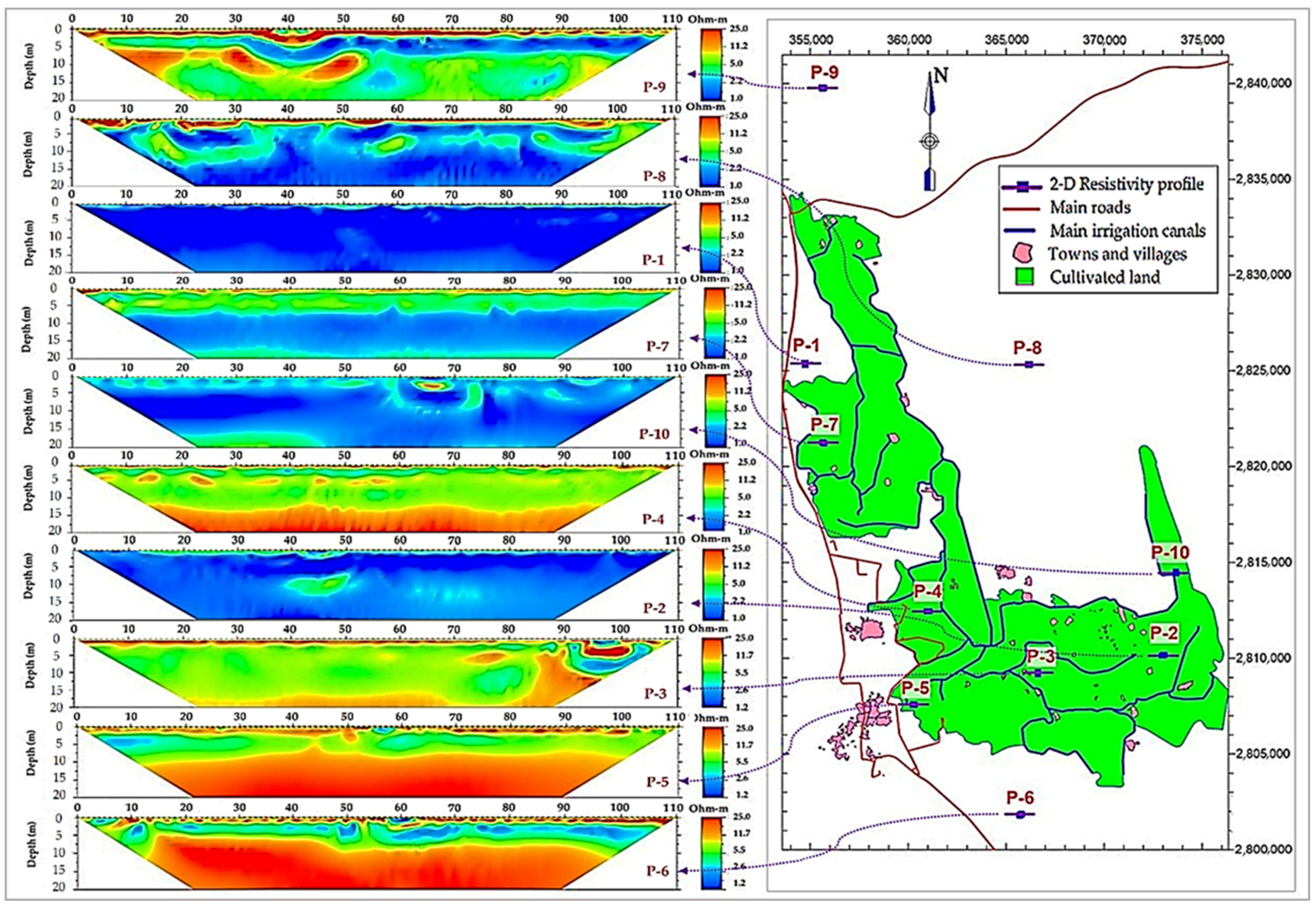Click the P-9 label in the top section

tap(654, 87)
